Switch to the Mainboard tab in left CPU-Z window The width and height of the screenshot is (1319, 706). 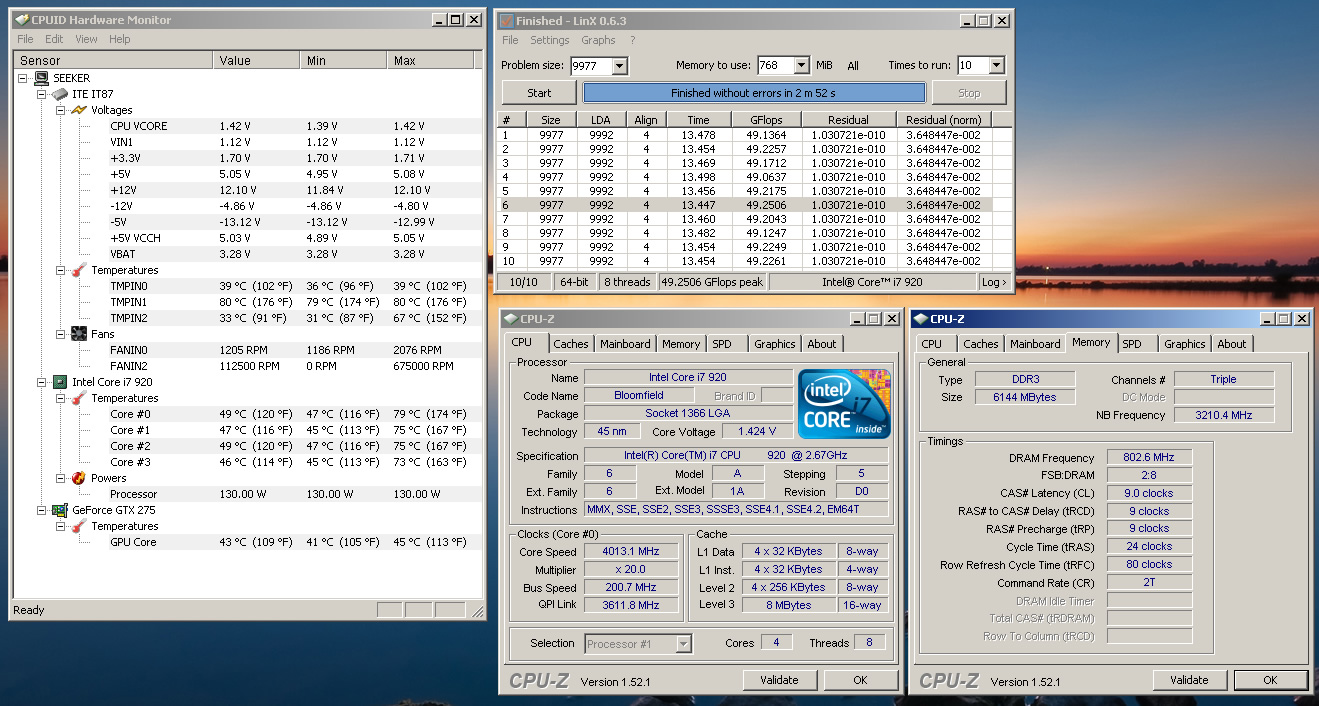coord(625,344)
